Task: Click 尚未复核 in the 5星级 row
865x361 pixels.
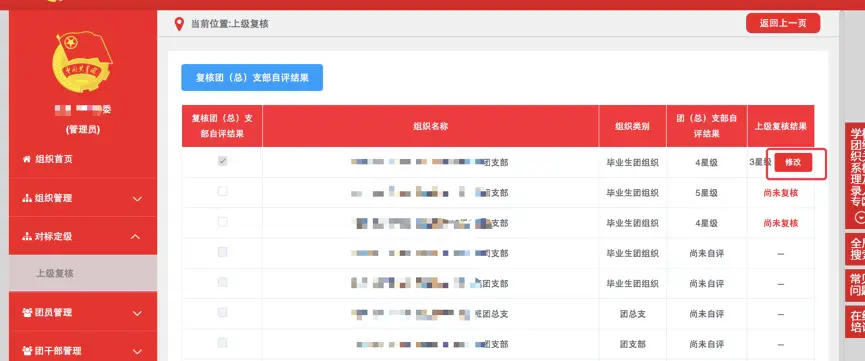Action: click(781, 193)
